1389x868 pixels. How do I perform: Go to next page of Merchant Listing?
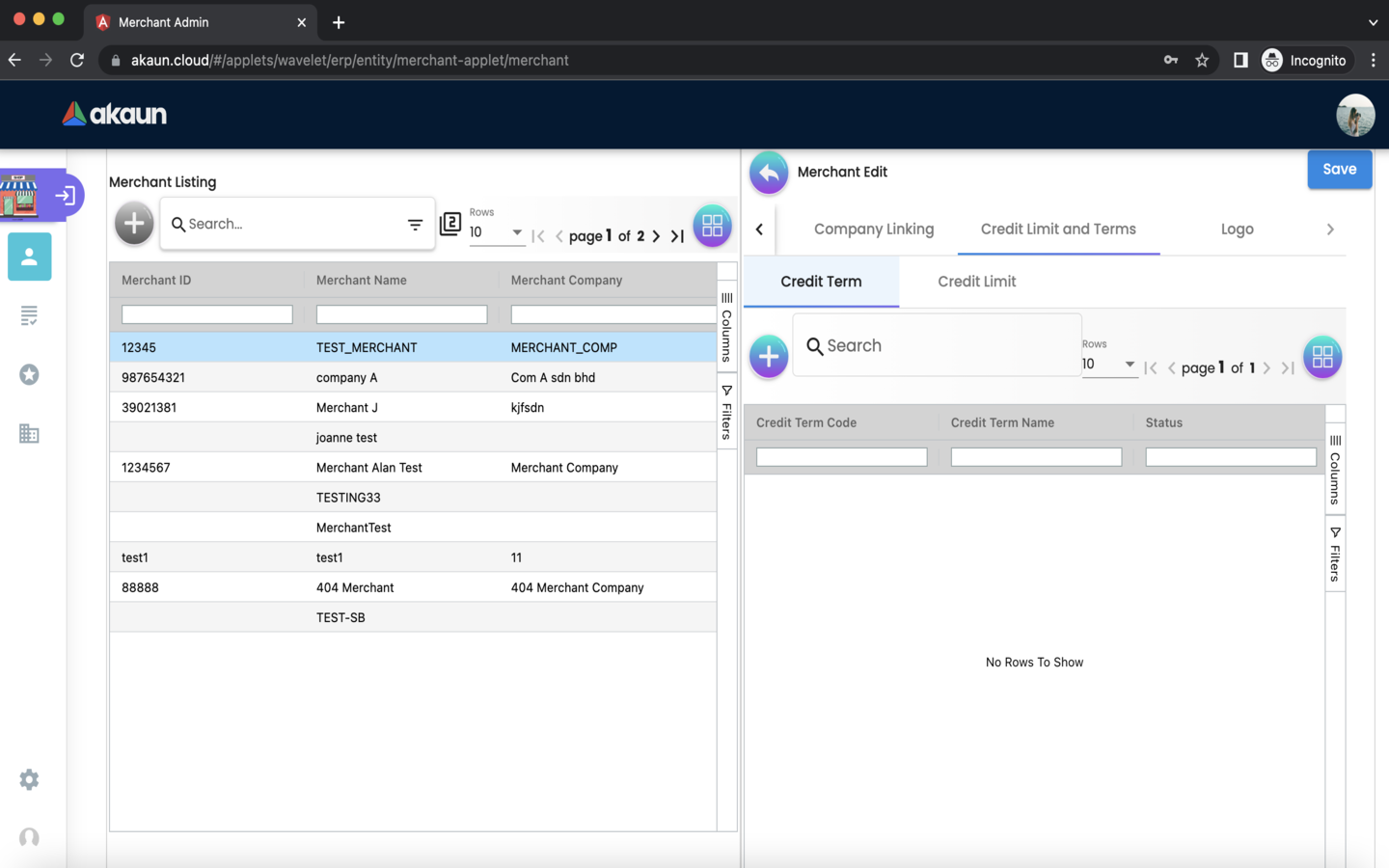(657, 236)
